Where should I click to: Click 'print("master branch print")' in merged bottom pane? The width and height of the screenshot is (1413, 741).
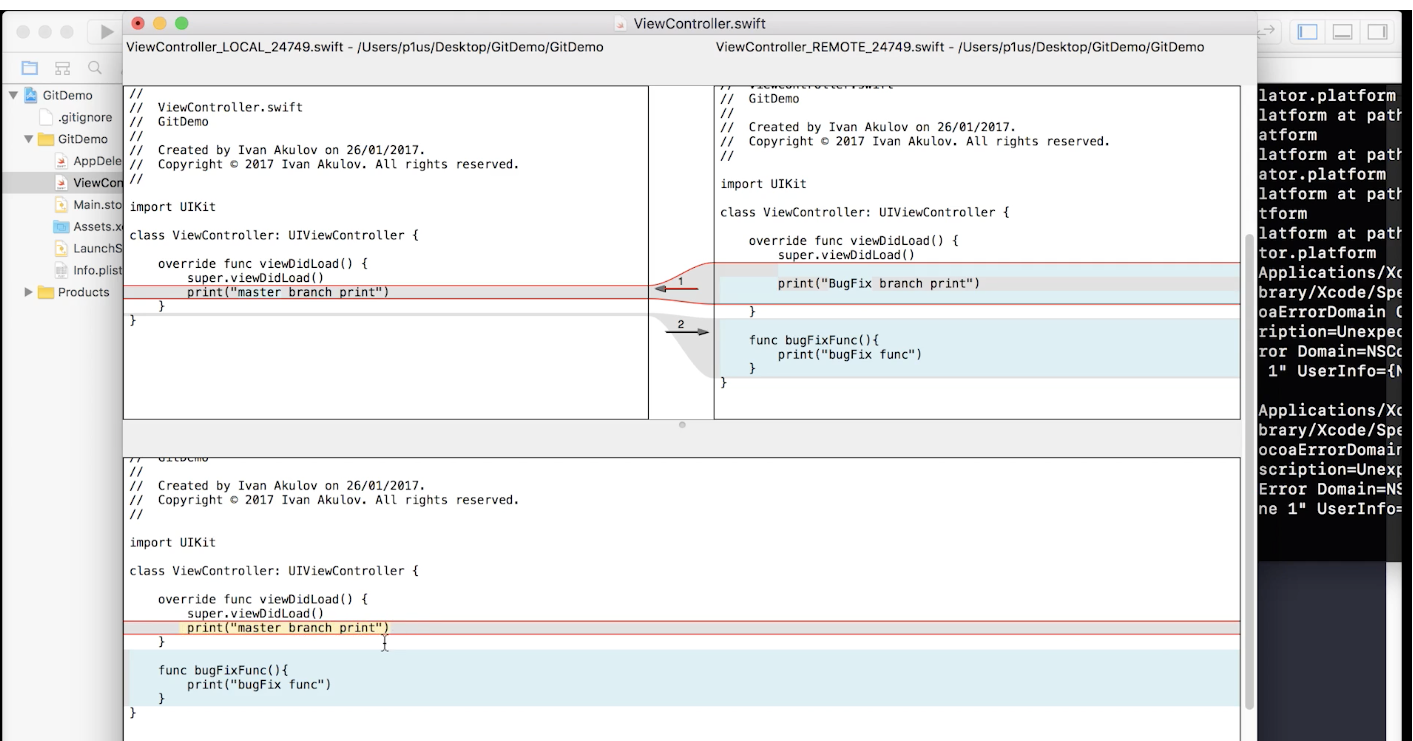(x=288, y=628)
